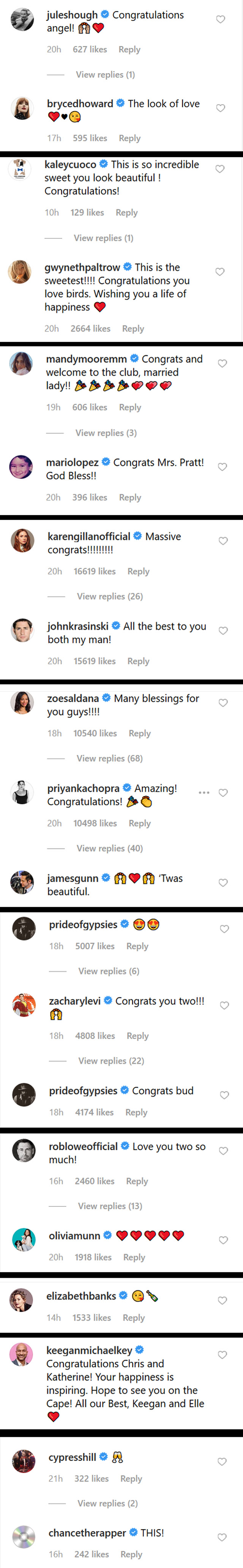
Task: Click the heart icon beside jamesgunn's comment
Action: coord(223,883)
